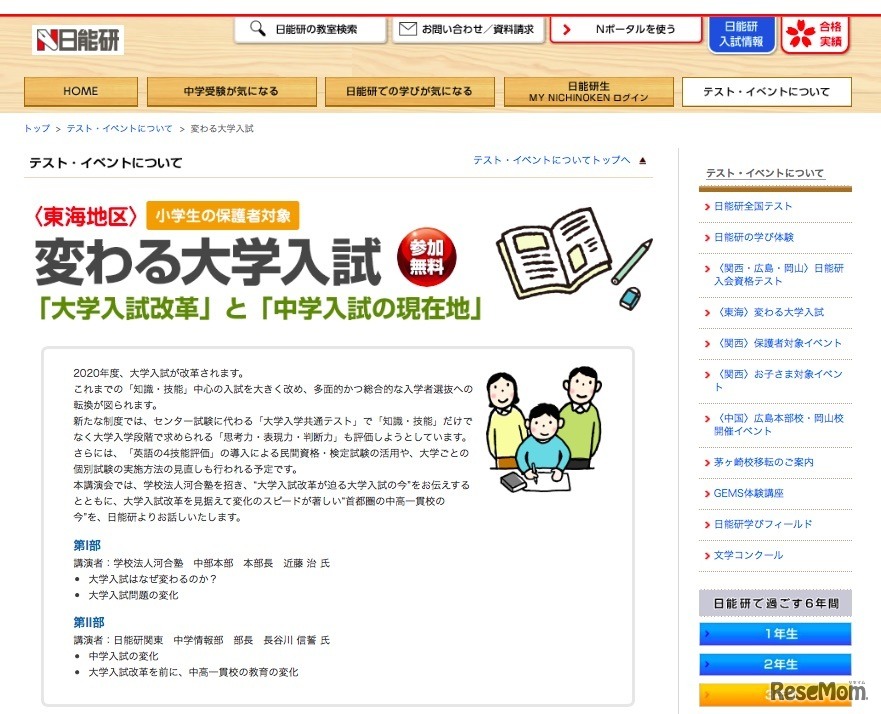Click the envelope icon for お問い合わせ
The image size is (881, 714).
coord(407,29)
